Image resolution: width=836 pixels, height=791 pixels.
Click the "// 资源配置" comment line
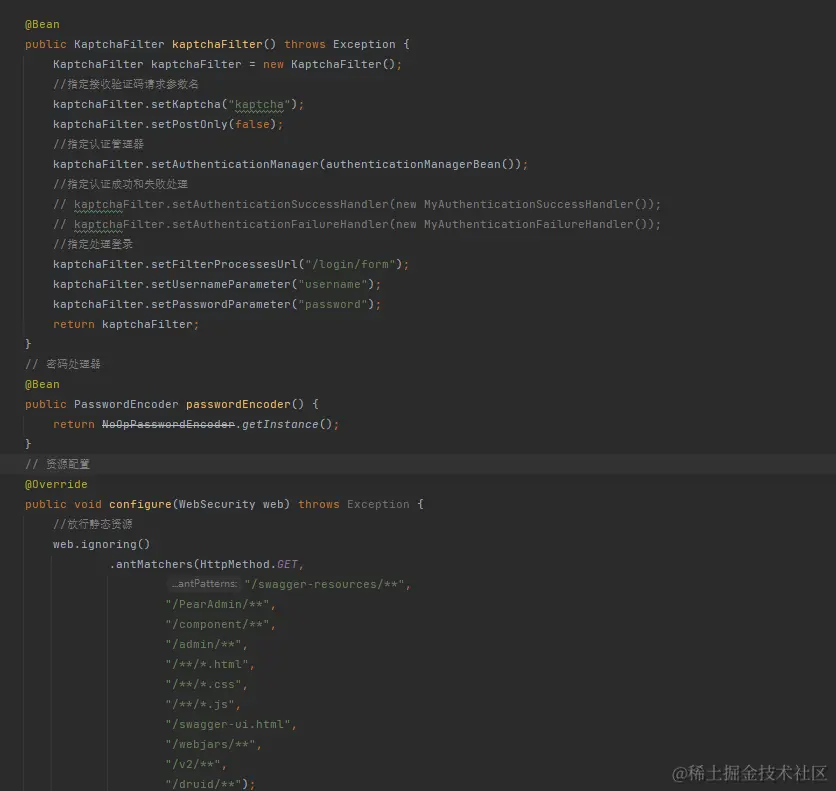click(58, 464)
